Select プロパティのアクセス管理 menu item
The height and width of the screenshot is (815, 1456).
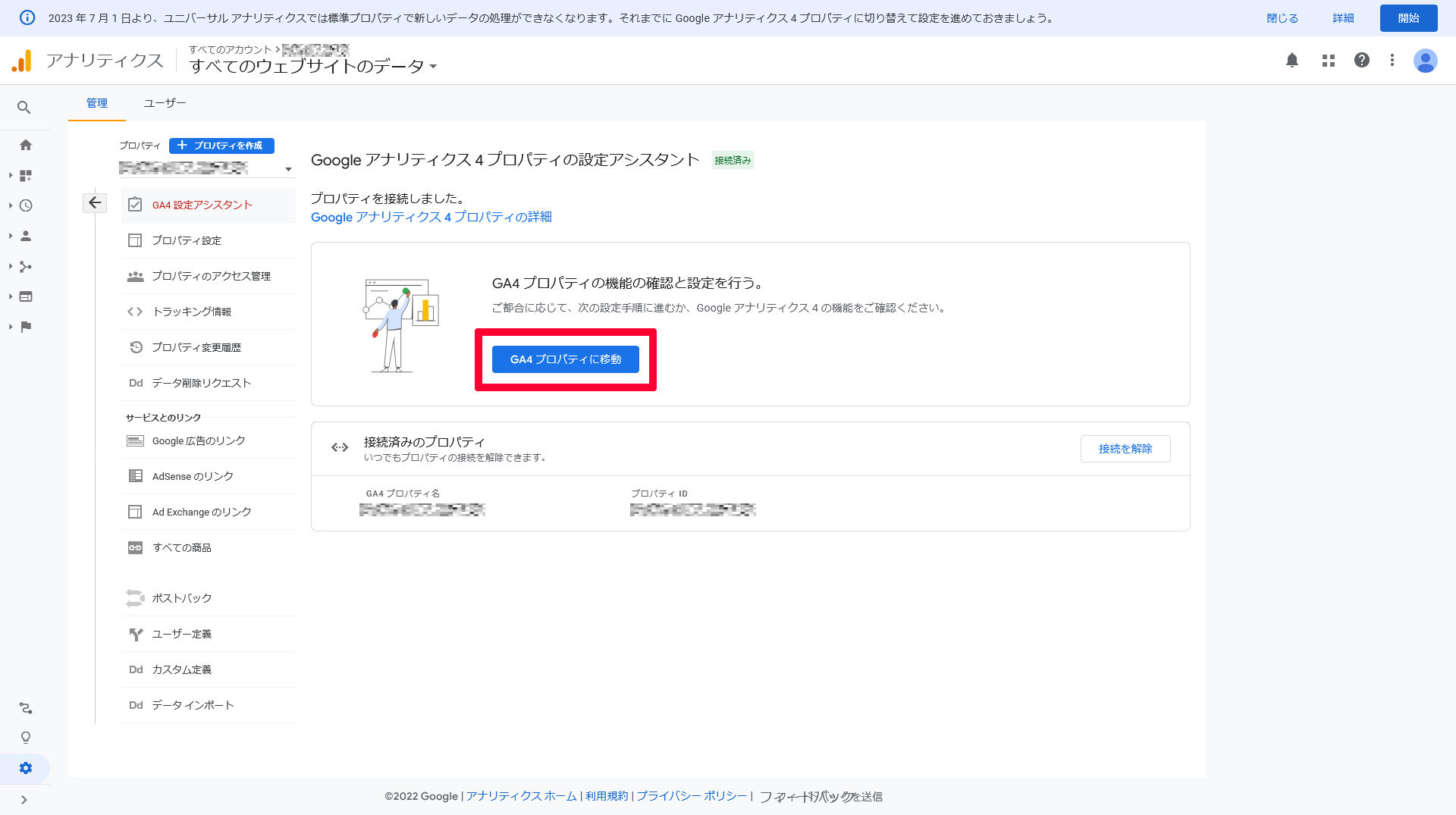[209, 276]
